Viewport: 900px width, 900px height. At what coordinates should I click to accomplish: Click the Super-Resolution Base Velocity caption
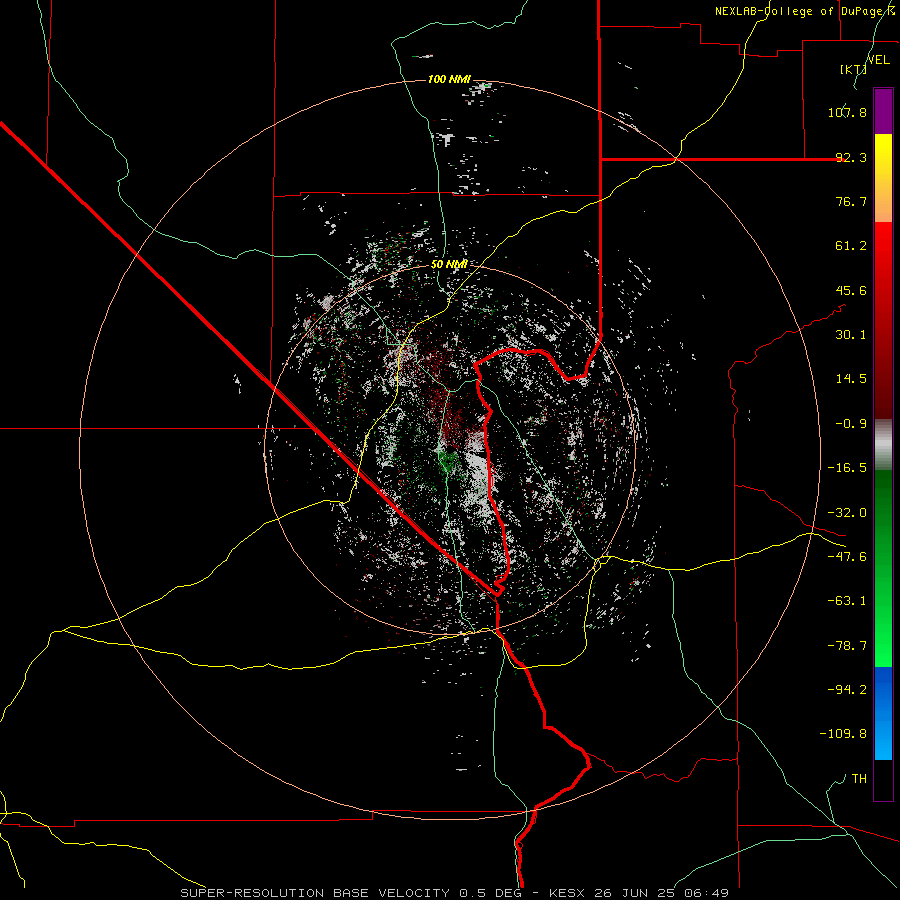pyautogui.click(x=455, y=893)
